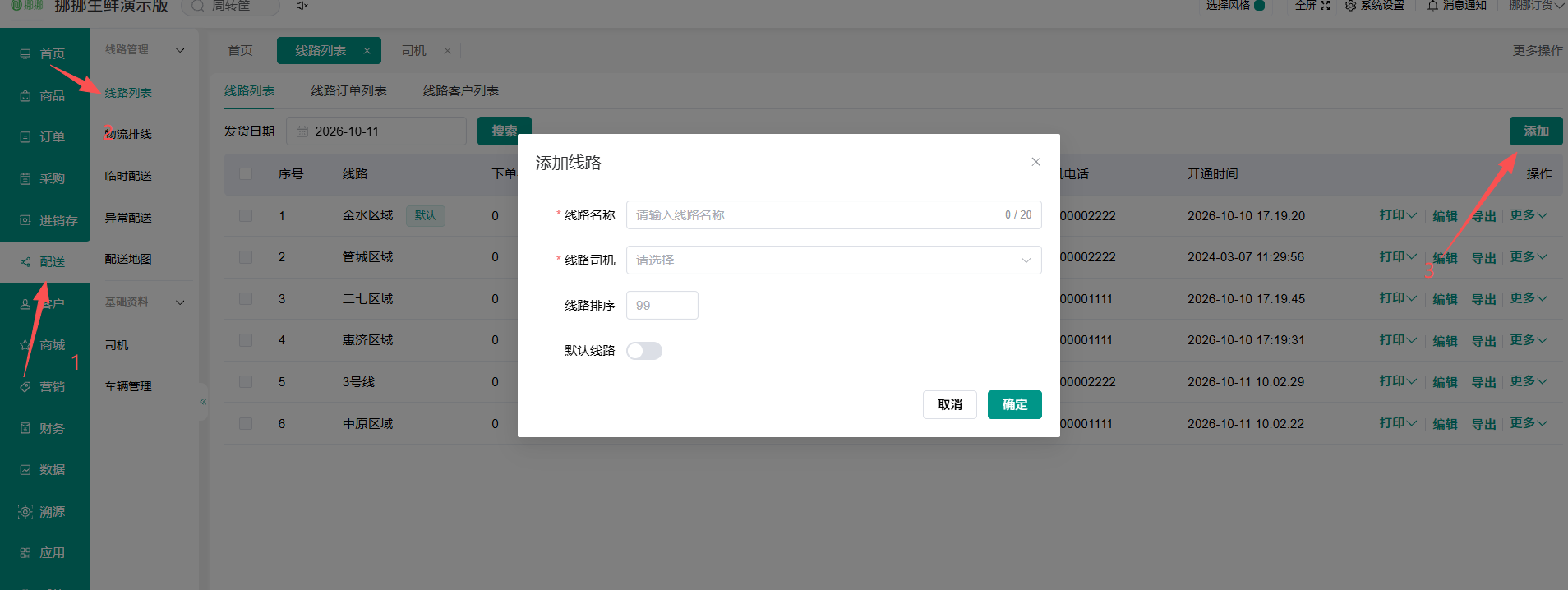1568x590 pixels.
Task: Close the 司机 tab with its X
Action: coord(447,51)
